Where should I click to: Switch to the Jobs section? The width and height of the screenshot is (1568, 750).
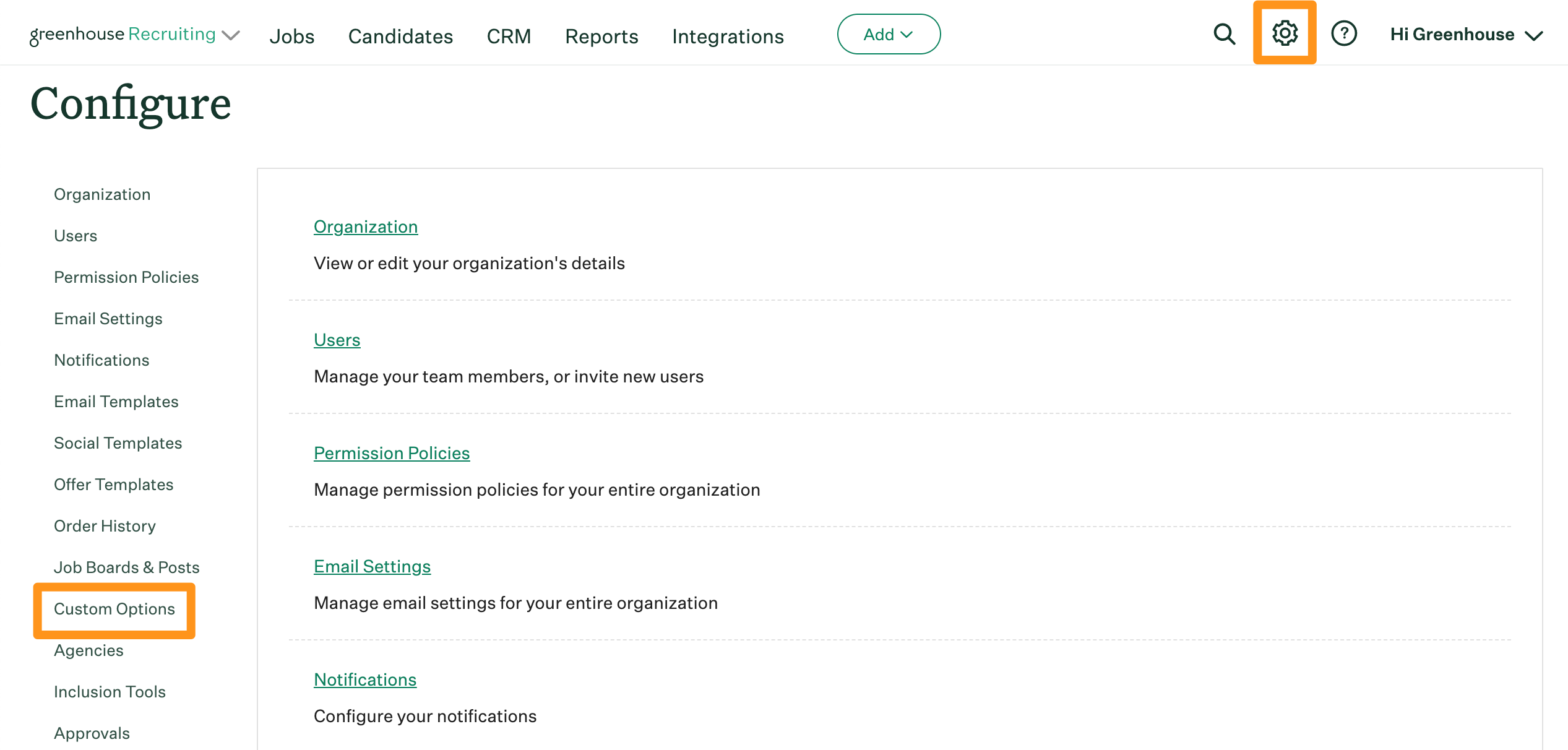[292, 36]
